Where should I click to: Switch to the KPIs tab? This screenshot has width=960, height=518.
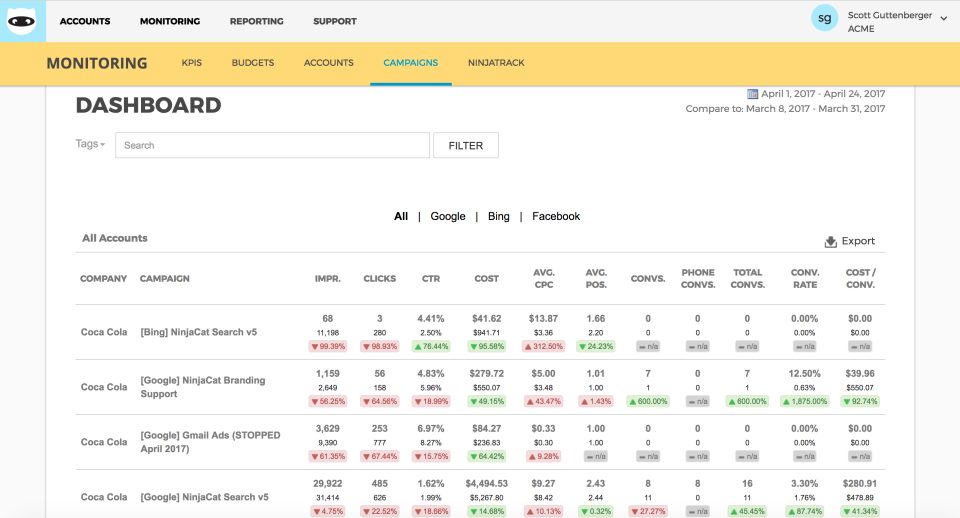192,62
